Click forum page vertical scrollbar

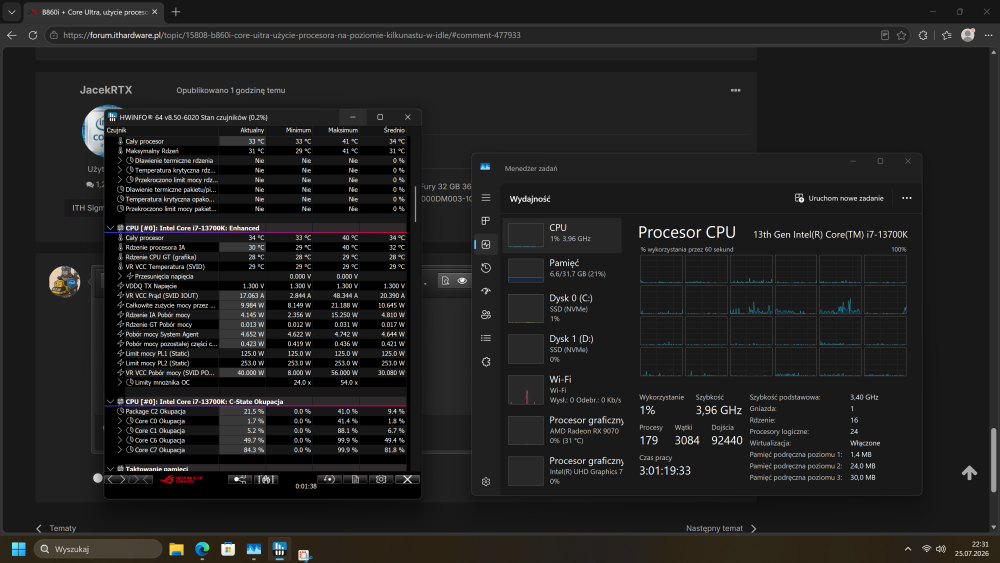click(x=993, y=460)
